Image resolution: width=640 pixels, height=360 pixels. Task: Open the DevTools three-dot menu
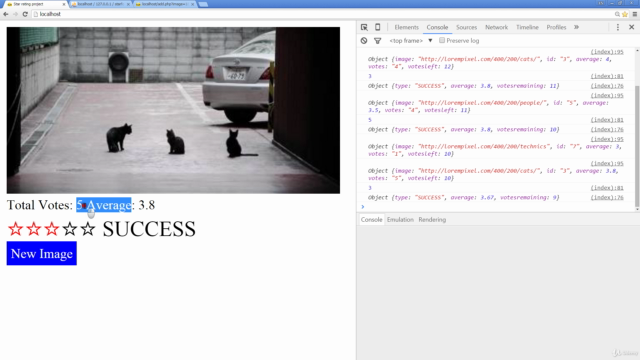(618, 27)
